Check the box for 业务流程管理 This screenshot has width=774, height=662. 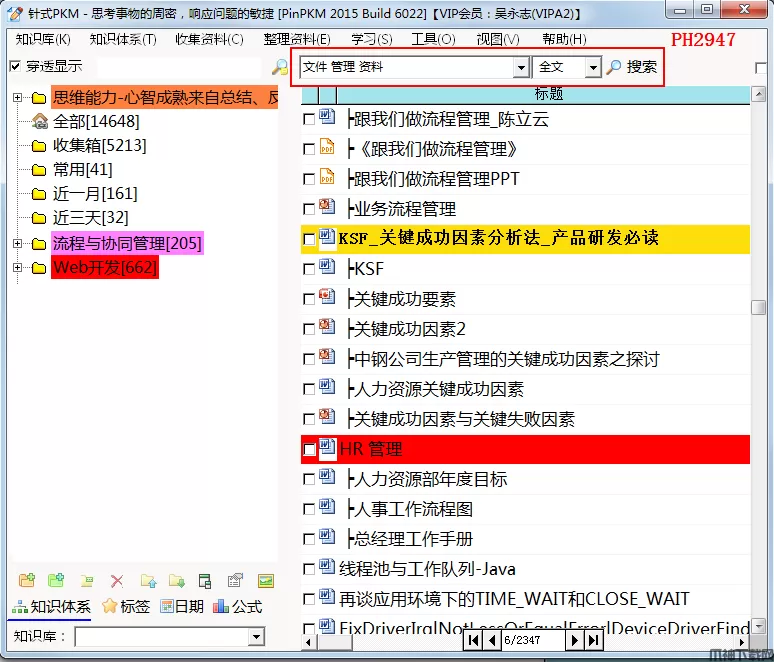[x=309, y=209]
